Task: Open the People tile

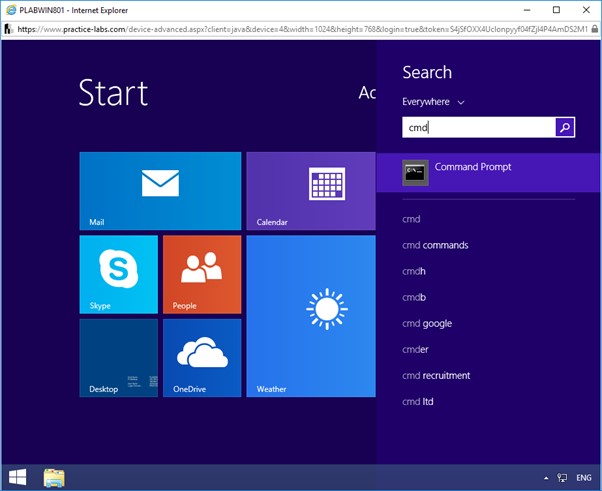Action: click(x=202, y=274)
